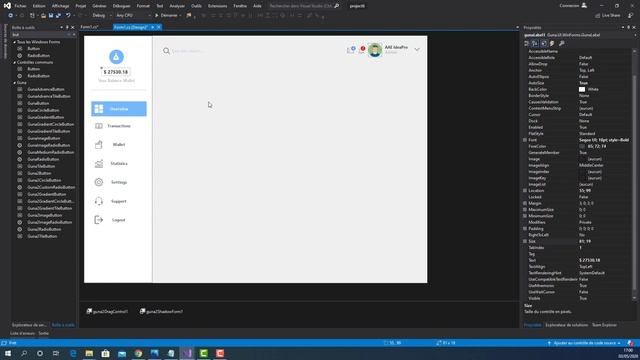The height and width of the screenshot is (360, 640).
Task: Open the Affichage menu
Action: 60,6
